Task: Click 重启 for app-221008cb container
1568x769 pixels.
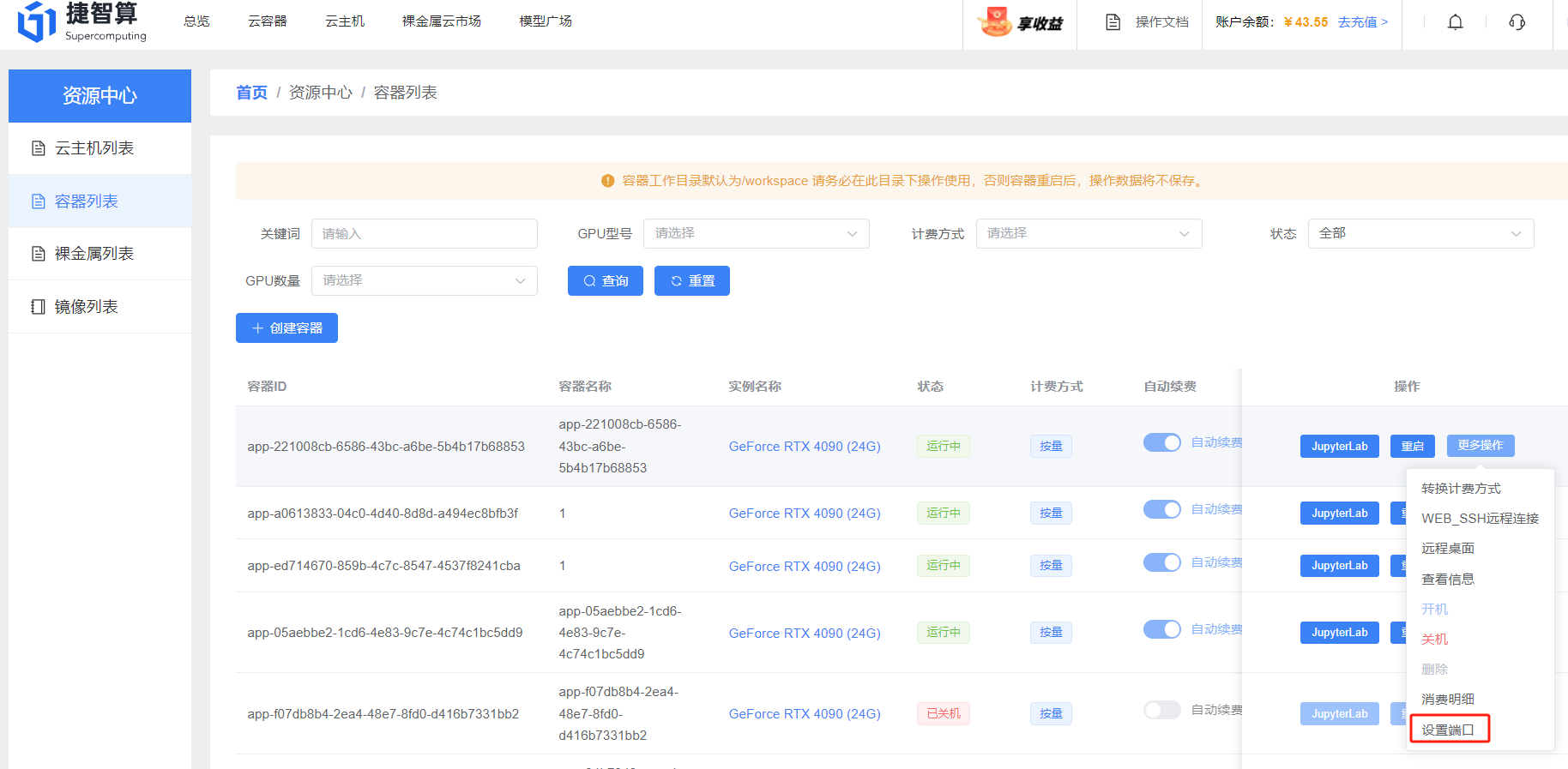Action: click(x=1413, y=446)
